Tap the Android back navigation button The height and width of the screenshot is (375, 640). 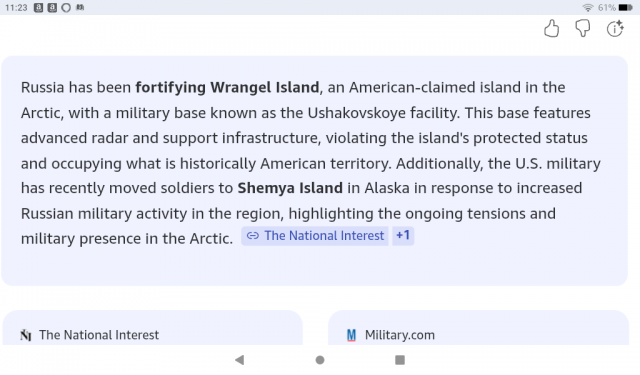coord(240,360)
